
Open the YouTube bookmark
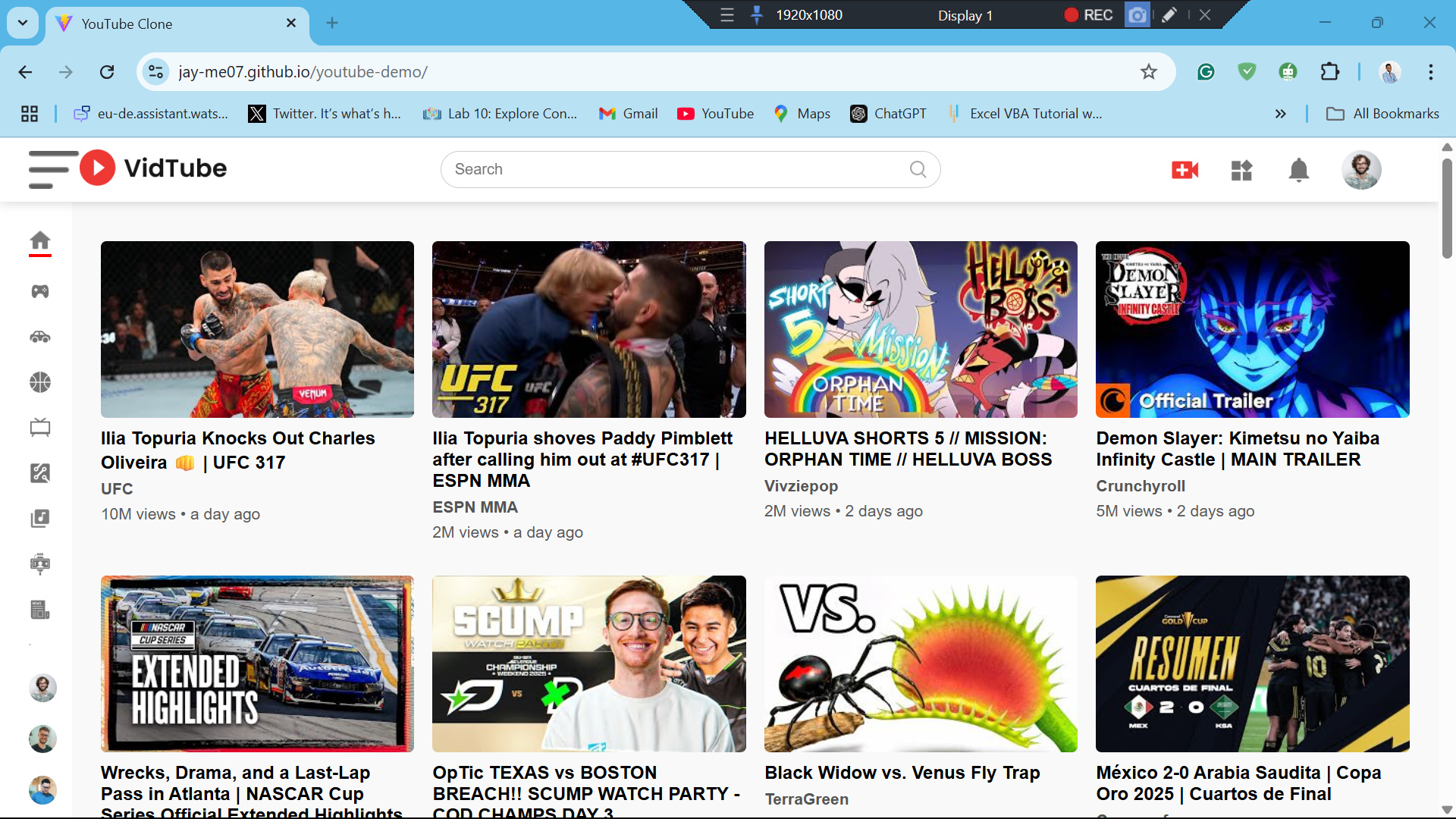(715, 114)
